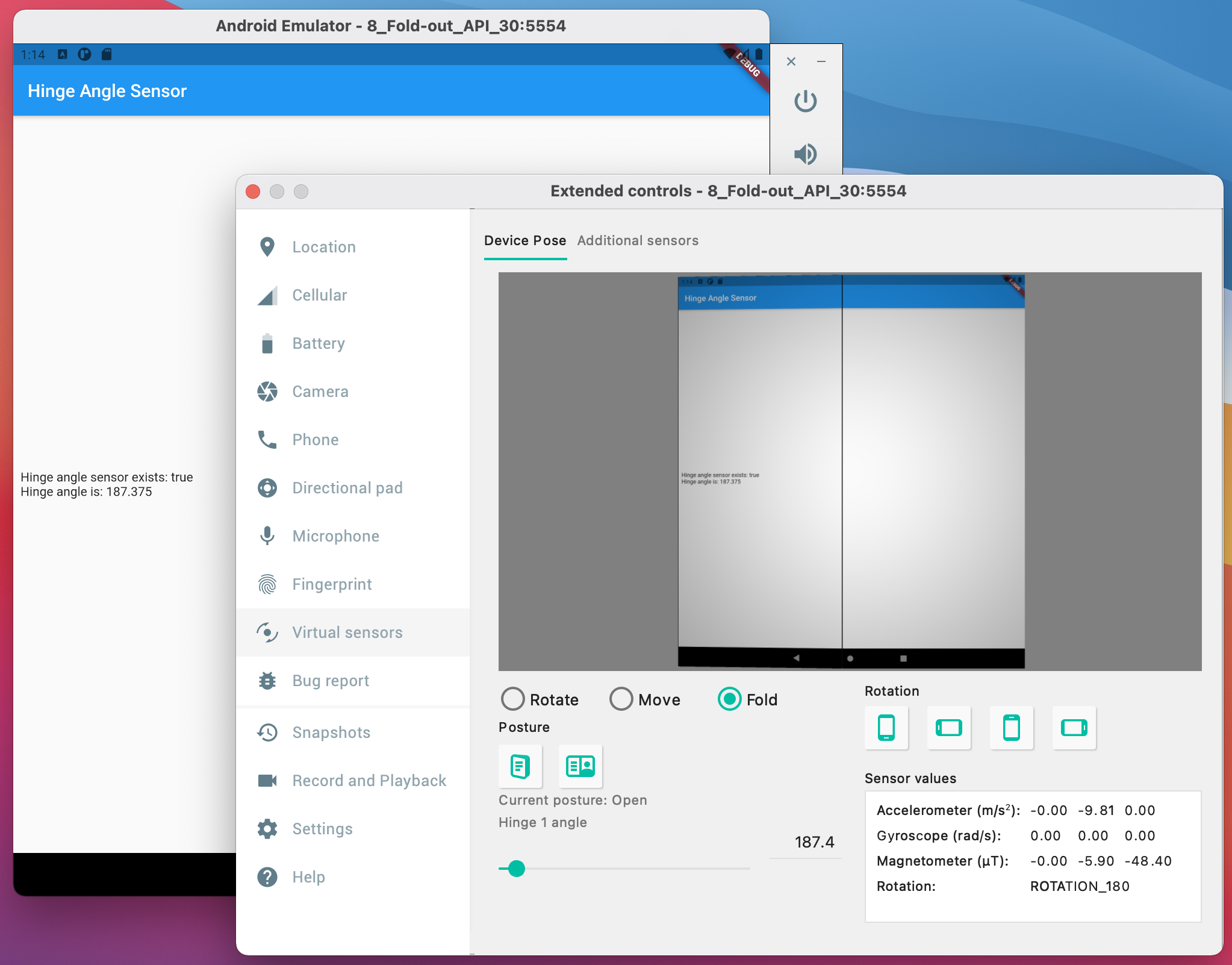Open Location settings panel
Image resolution: width=1232 pixels, height=965 pixels.
(x=323, y=246)
